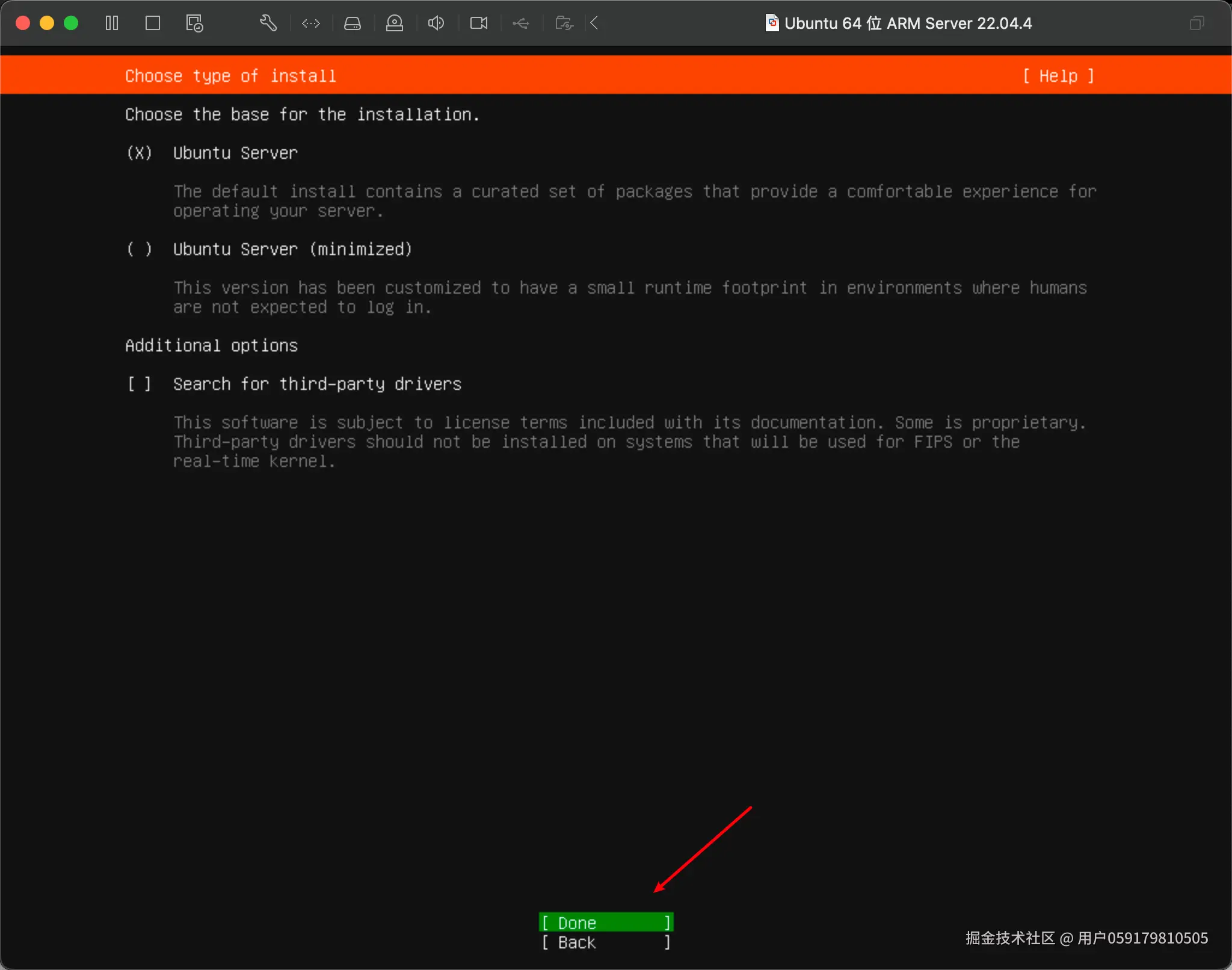Open VM settings wrench icon
The width and height of the screenshot is (1232, 970).
pos(268,23)
